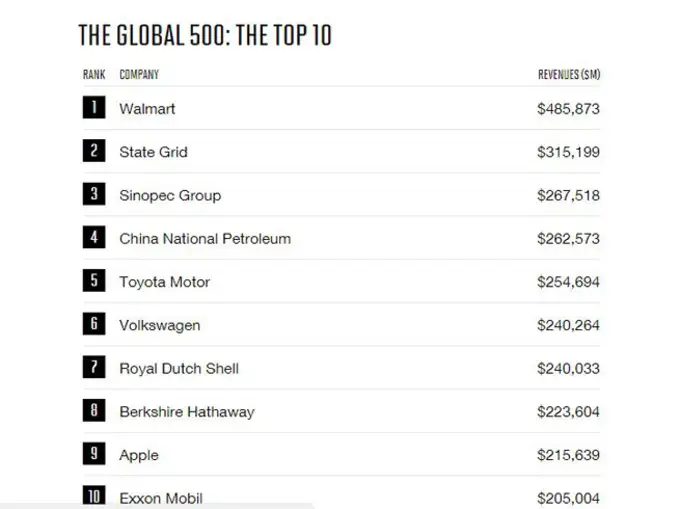Click the Toyota Motor company name

pyautogui.click(x=164, y=282)
